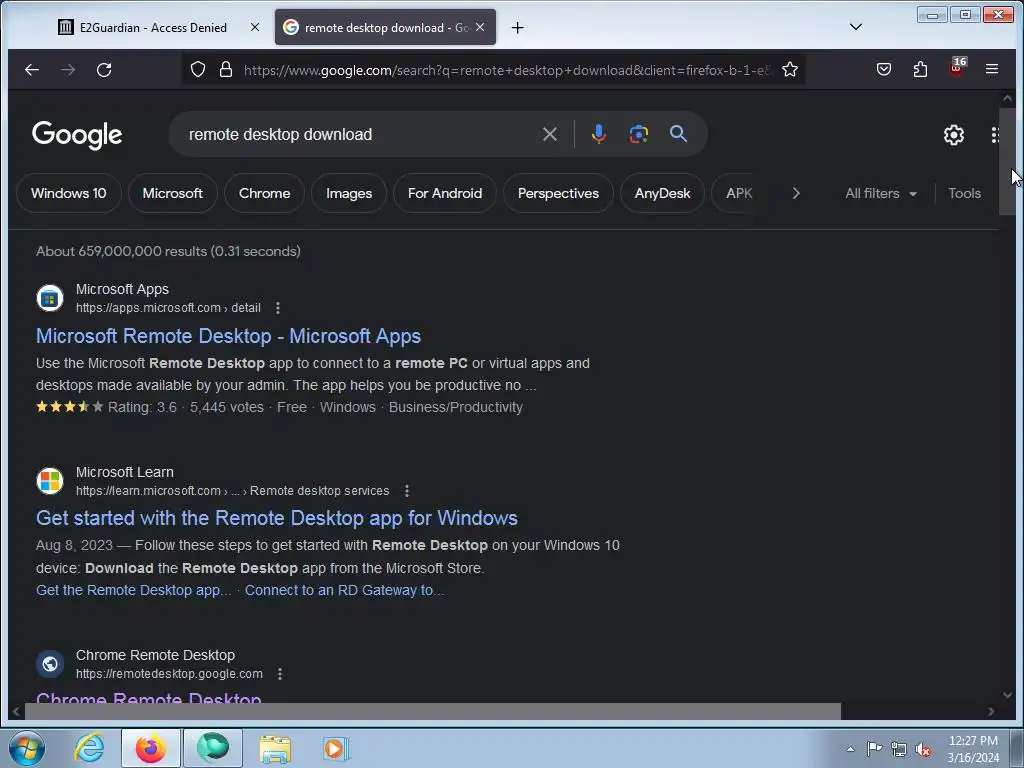Click the horizontal scrollbar right arrow

pos(991,711)
